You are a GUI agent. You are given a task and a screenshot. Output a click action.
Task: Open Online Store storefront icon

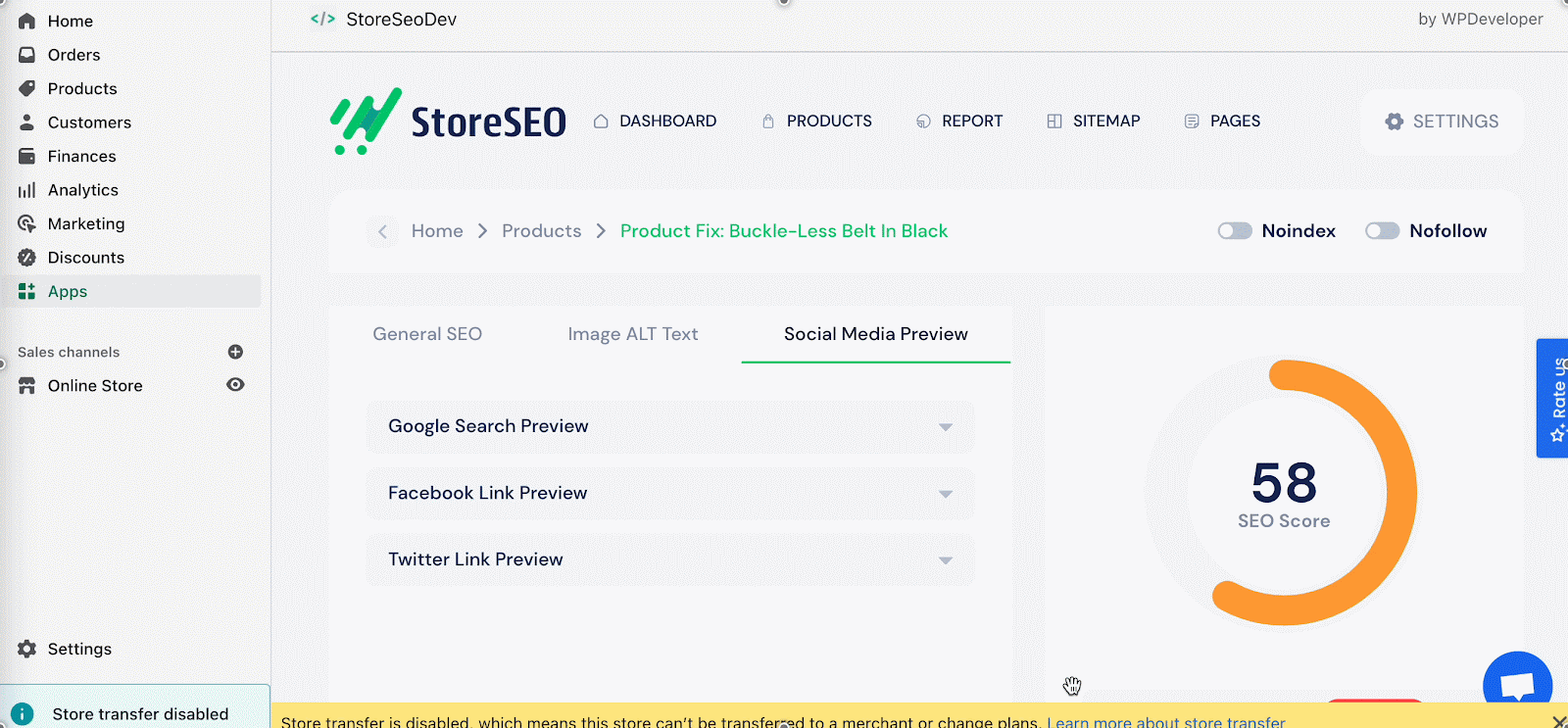(x=26, y=386)
